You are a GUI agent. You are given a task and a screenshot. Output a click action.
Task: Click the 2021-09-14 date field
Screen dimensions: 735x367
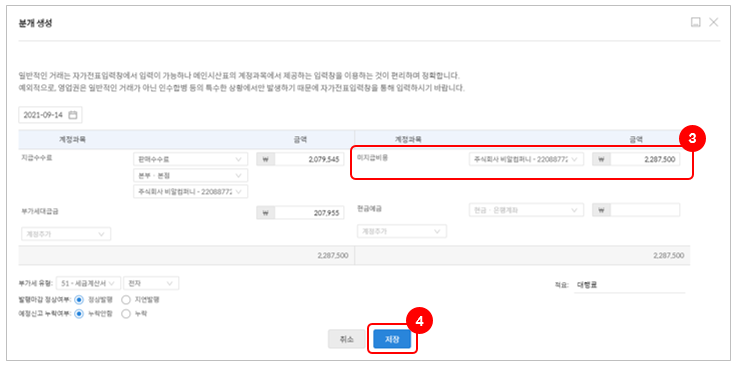(50, 115)
